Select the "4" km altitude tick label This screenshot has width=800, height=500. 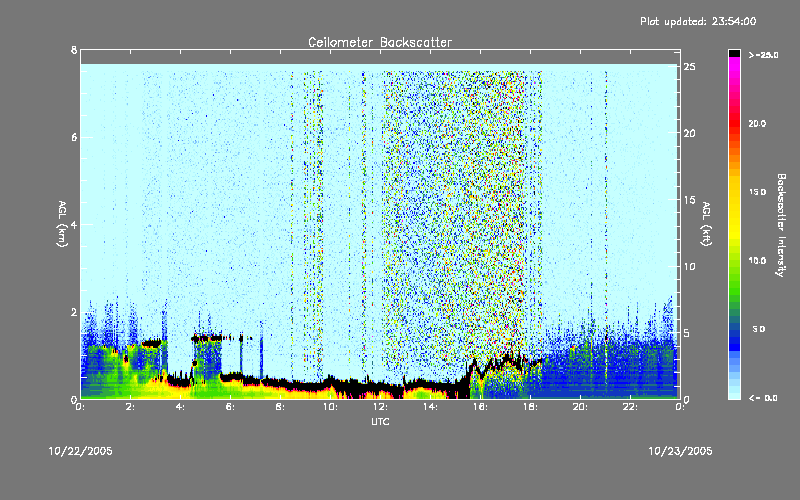74,225
